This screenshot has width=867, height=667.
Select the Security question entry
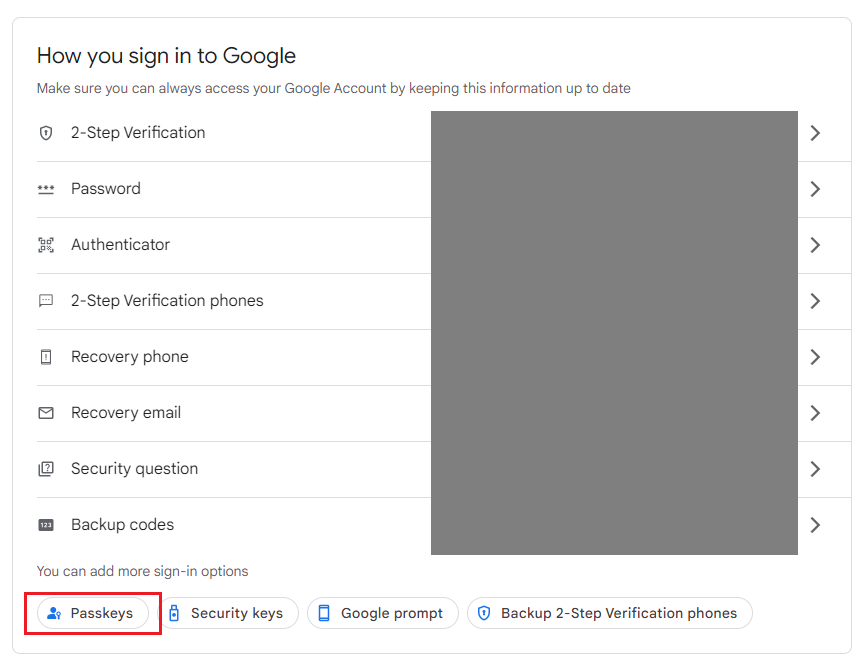click(134, 469)
